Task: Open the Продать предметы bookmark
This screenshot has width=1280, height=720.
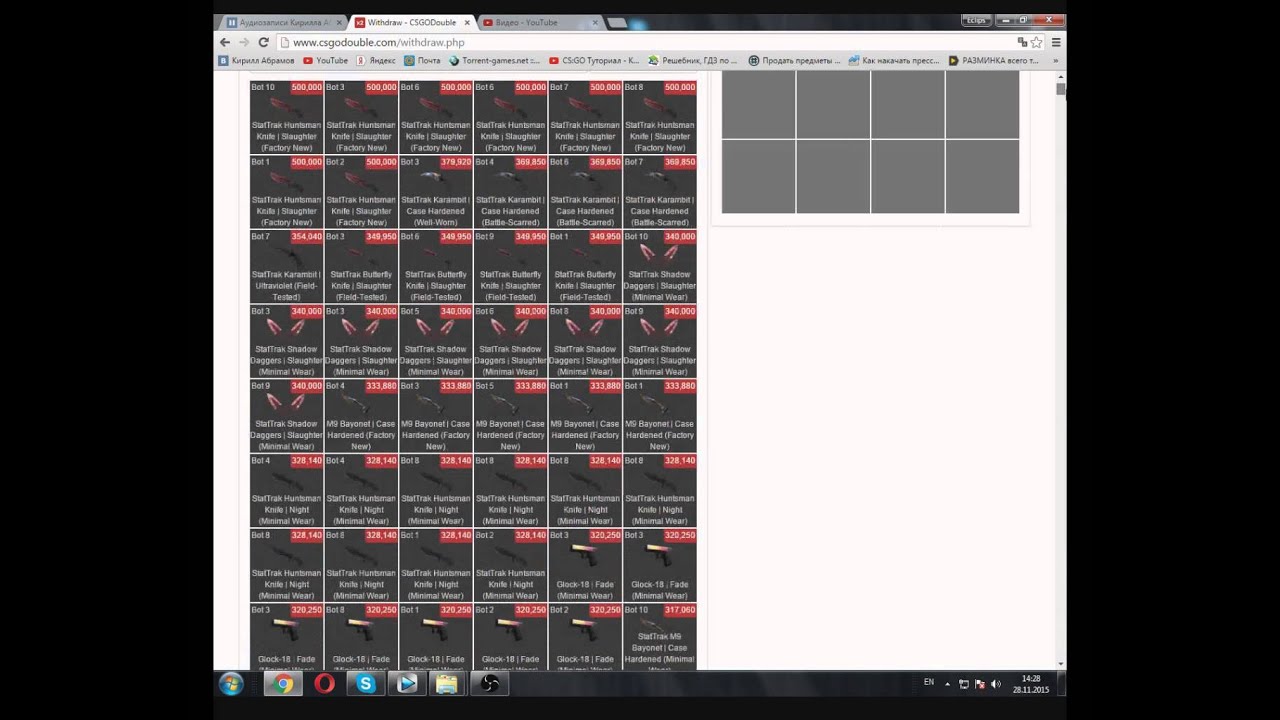Action: click(x=794, y=60)
